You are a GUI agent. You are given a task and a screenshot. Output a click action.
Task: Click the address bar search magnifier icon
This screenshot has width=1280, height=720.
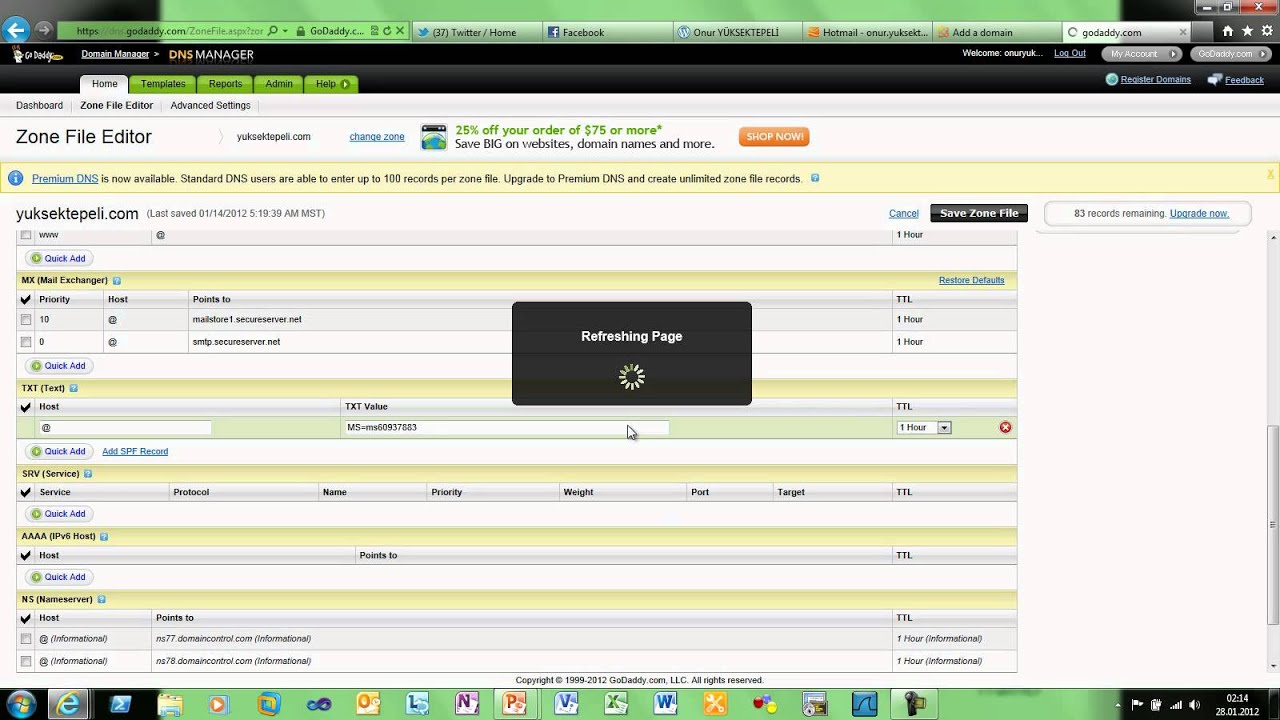[x=273, y=32]
